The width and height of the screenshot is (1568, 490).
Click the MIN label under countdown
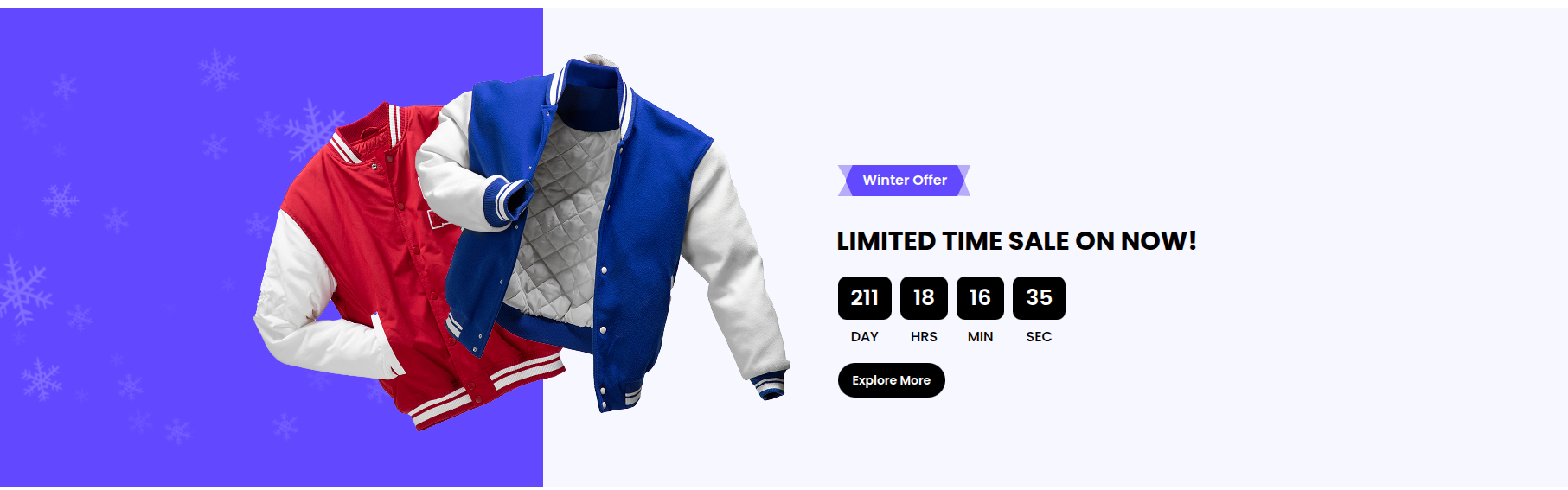pyautogui.click(x=980, y=337)
